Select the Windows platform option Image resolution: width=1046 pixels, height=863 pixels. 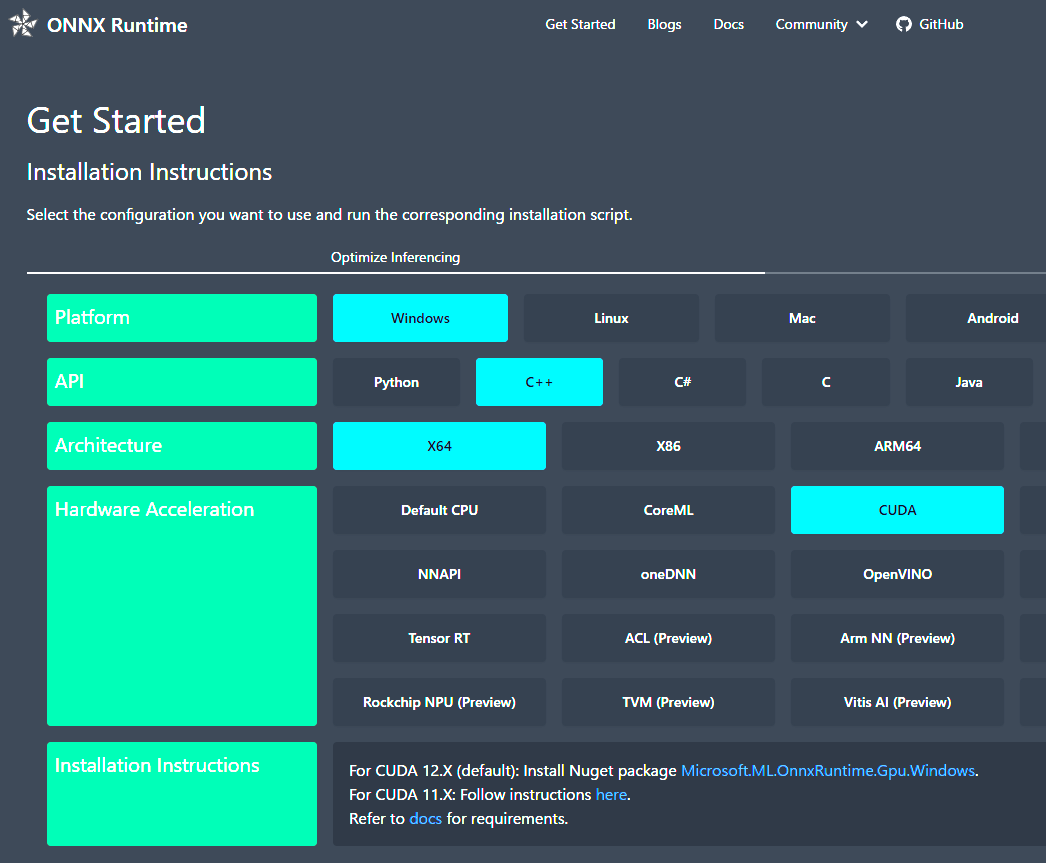[x=420, y=318]
